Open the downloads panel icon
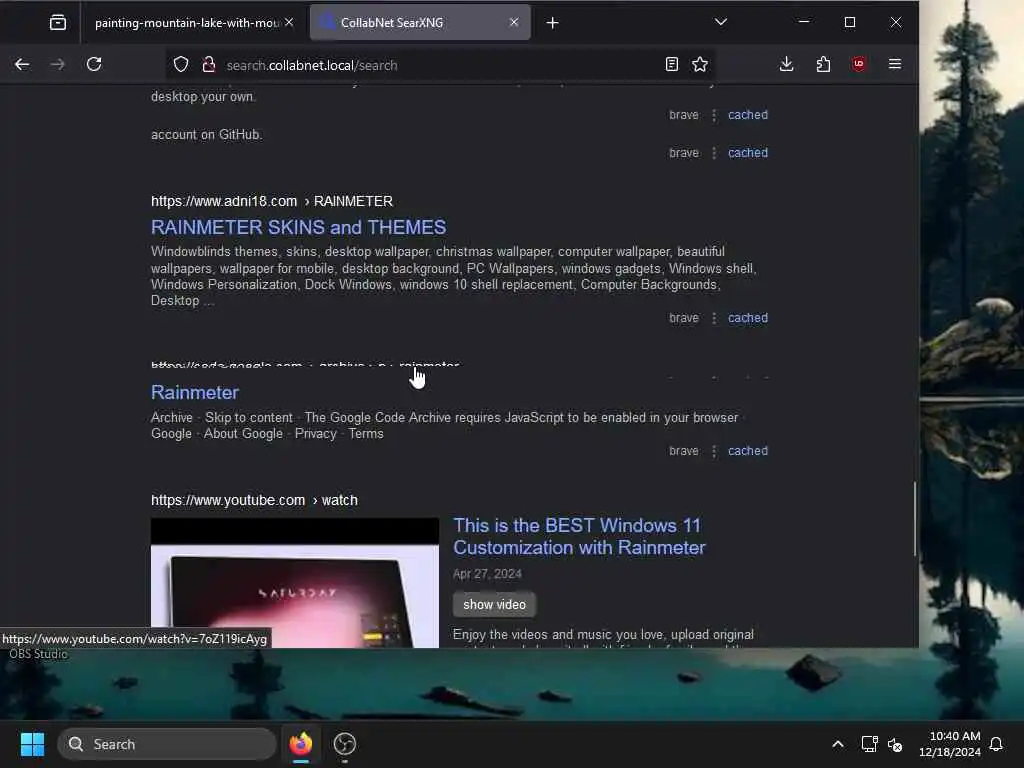This screenshot has height=768, width=1024. point(786,64)
